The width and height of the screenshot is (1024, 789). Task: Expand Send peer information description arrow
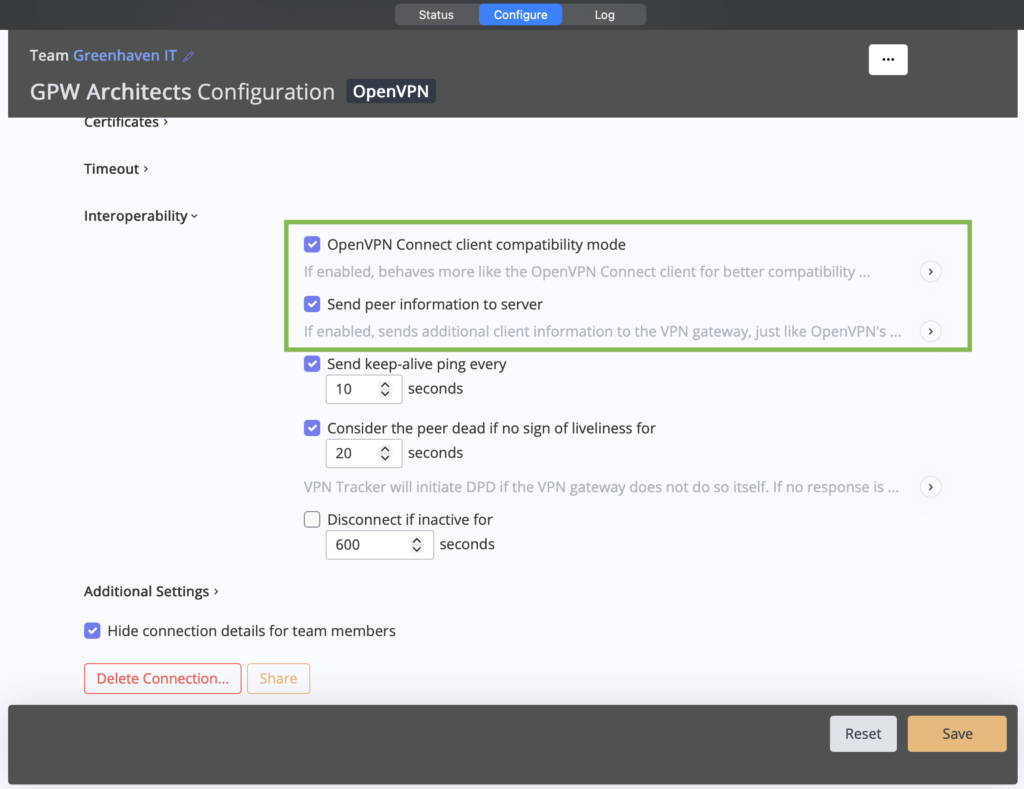[x=930, y=331]
